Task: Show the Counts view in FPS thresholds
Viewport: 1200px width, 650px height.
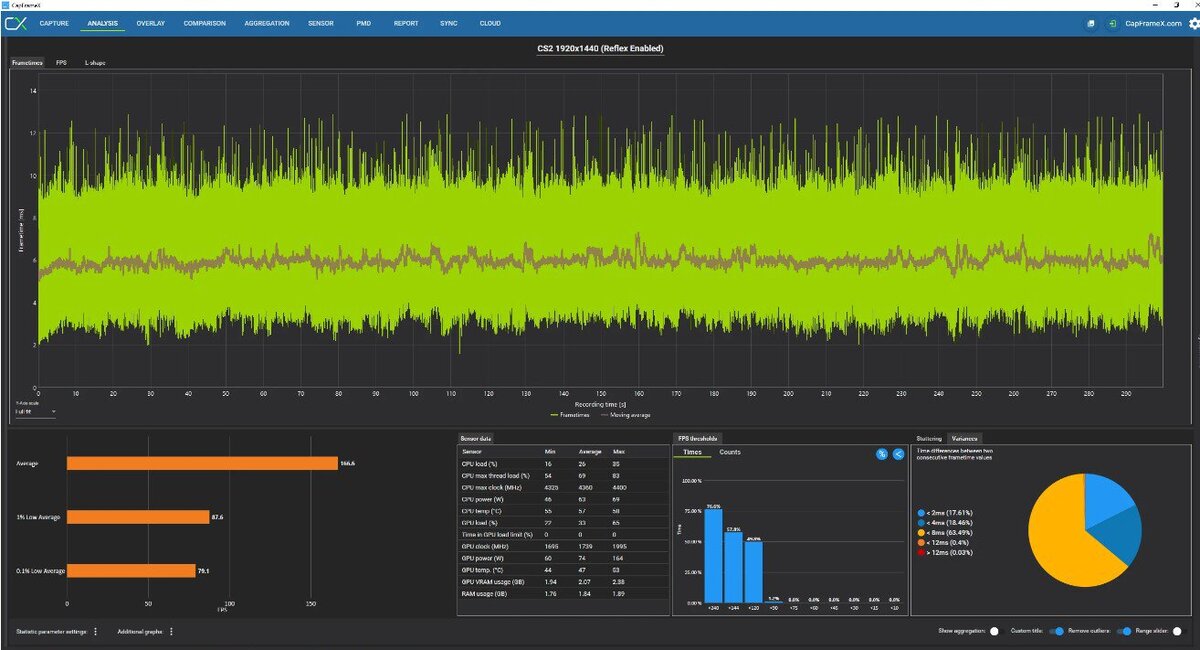Action: tap(730, 453)
